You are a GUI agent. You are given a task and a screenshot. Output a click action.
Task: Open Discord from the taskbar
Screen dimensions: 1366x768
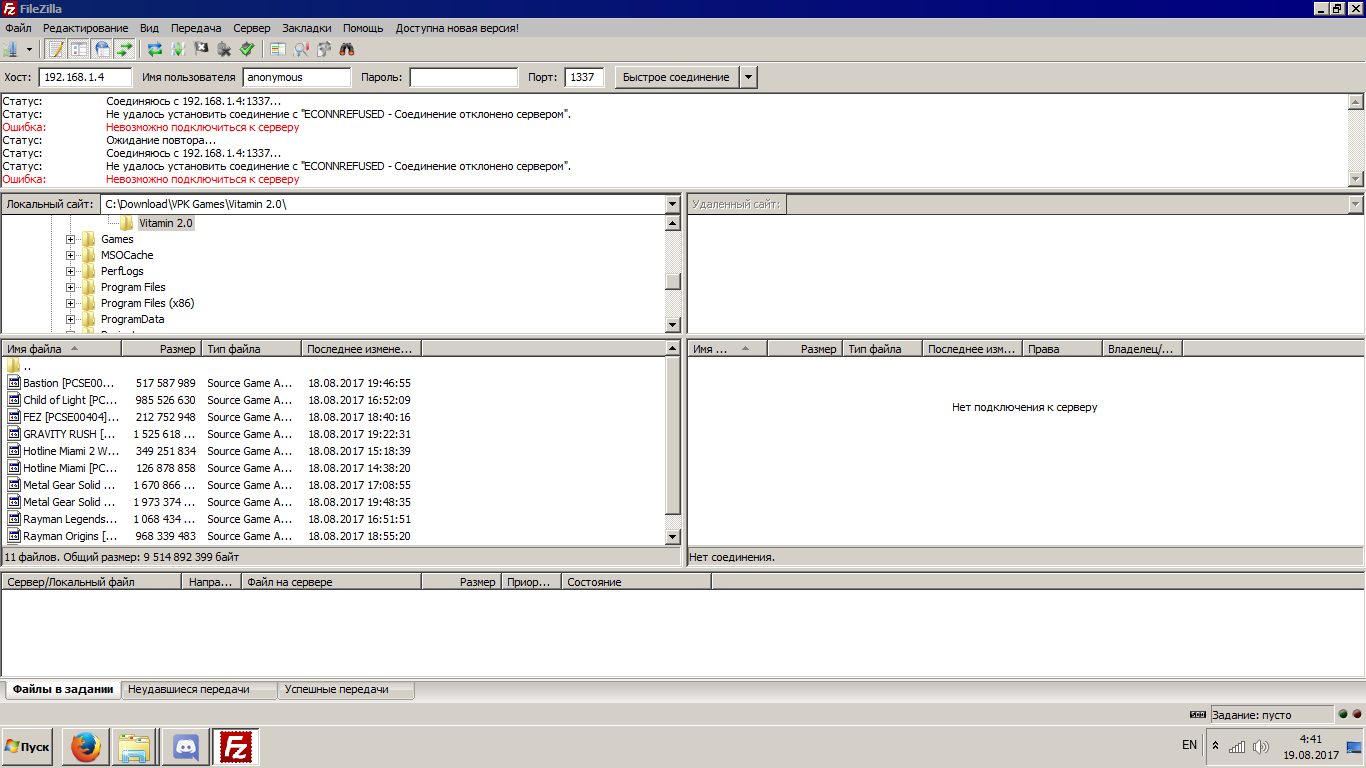pos(186,746)
